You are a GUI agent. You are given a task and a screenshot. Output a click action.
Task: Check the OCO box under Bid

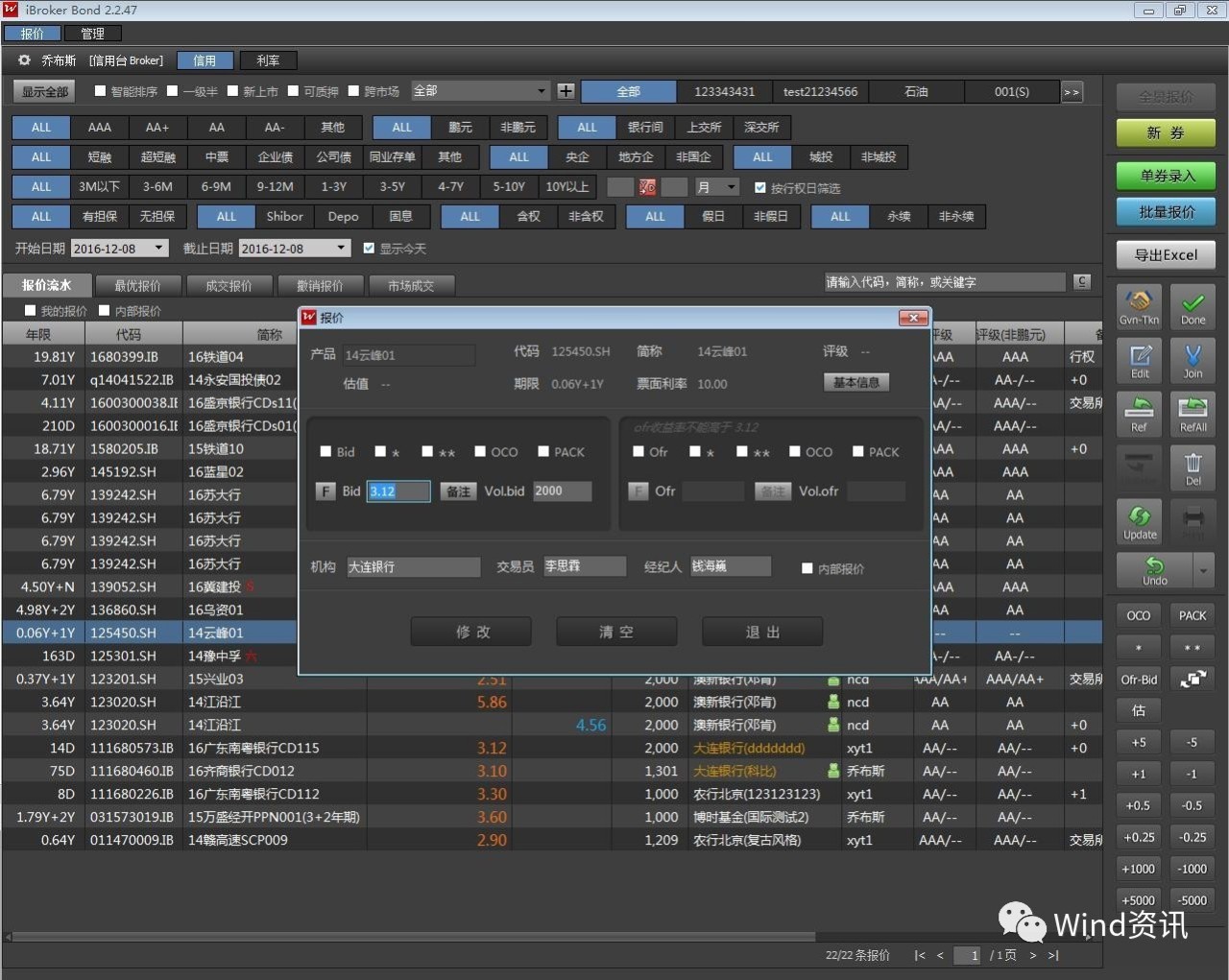point(480,451)
